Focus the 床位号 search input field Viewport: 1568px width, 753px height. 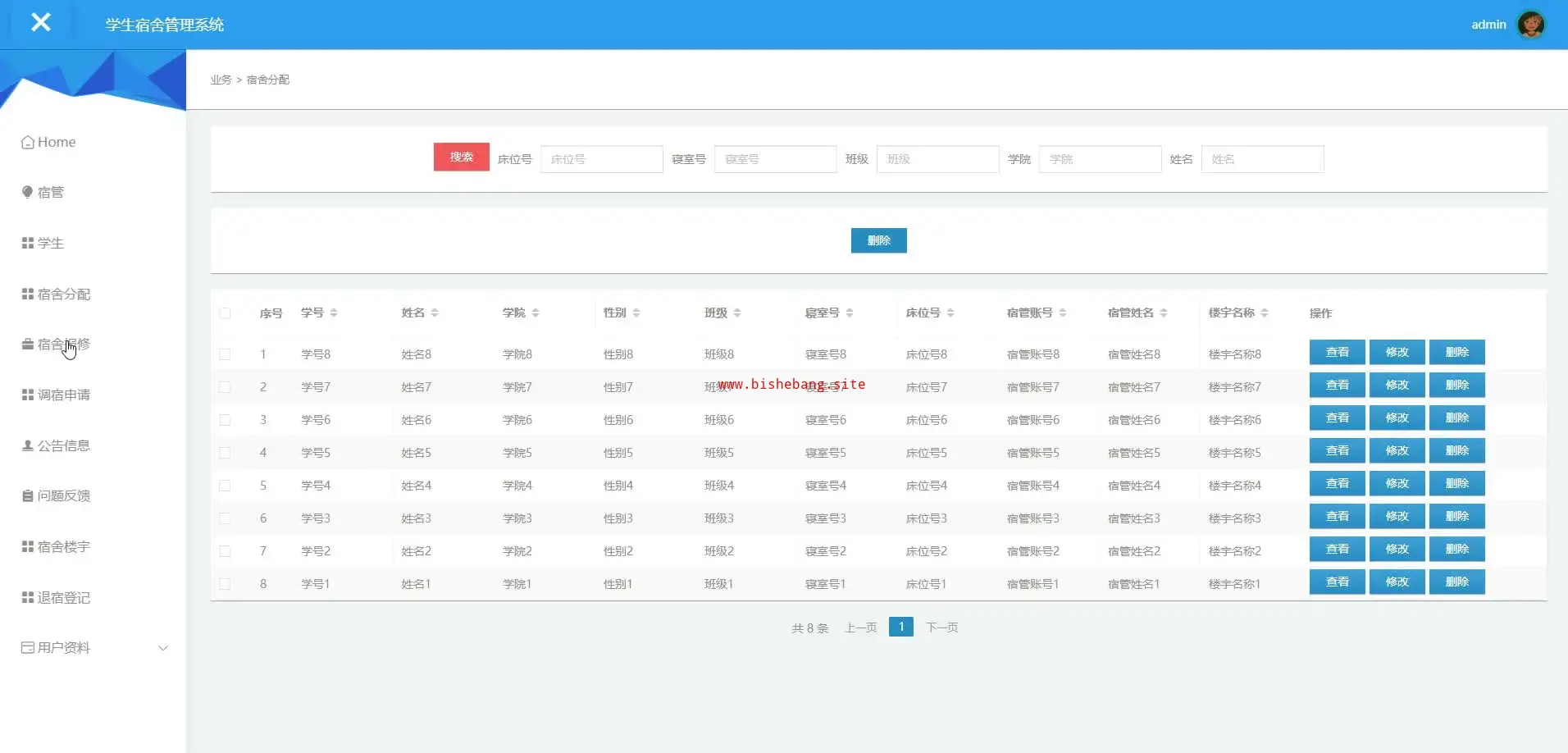click(x=601, y=159)
